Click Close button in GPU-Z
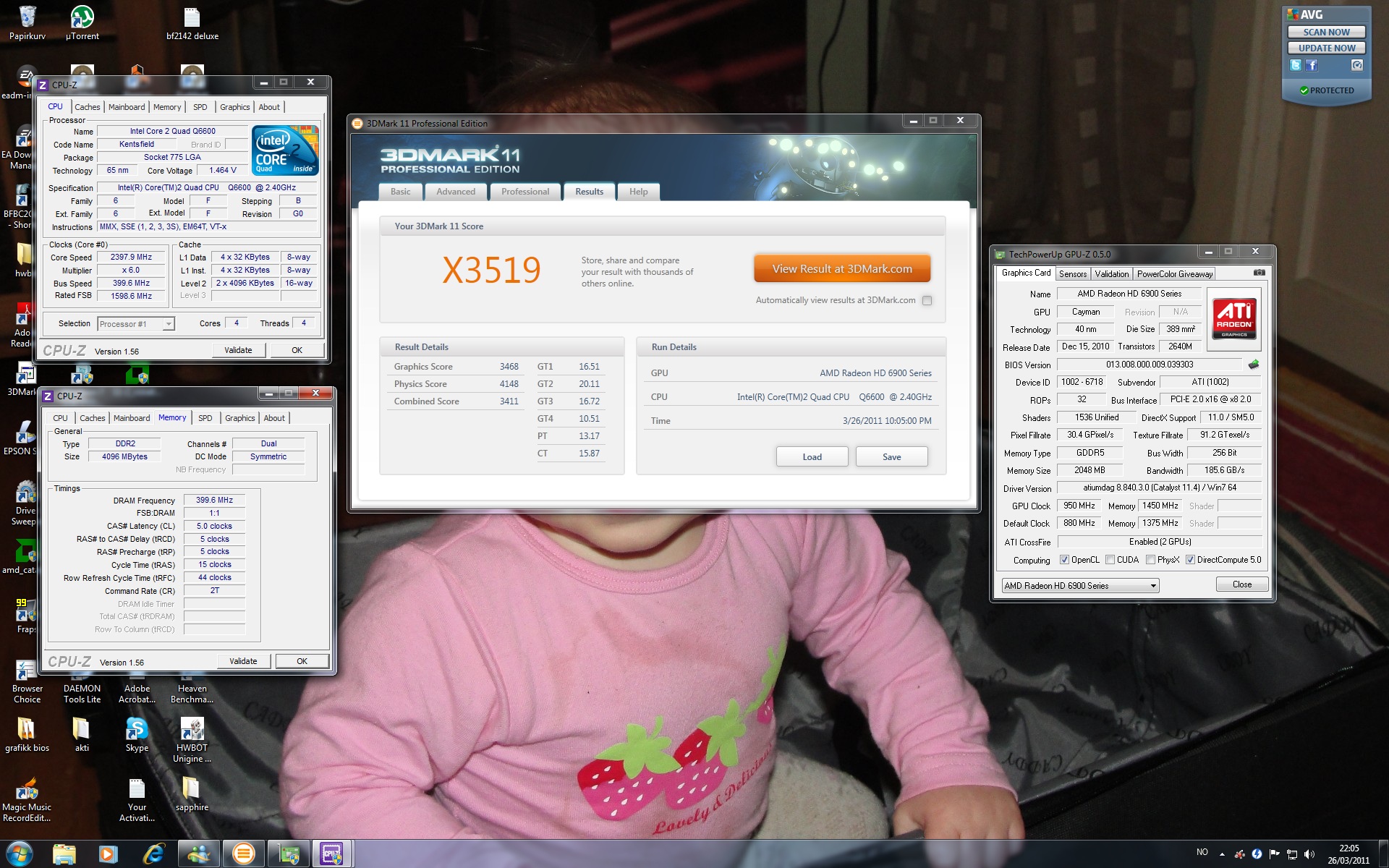The width and height of the screenshot is (1389, 868). tap(1242, 584)
